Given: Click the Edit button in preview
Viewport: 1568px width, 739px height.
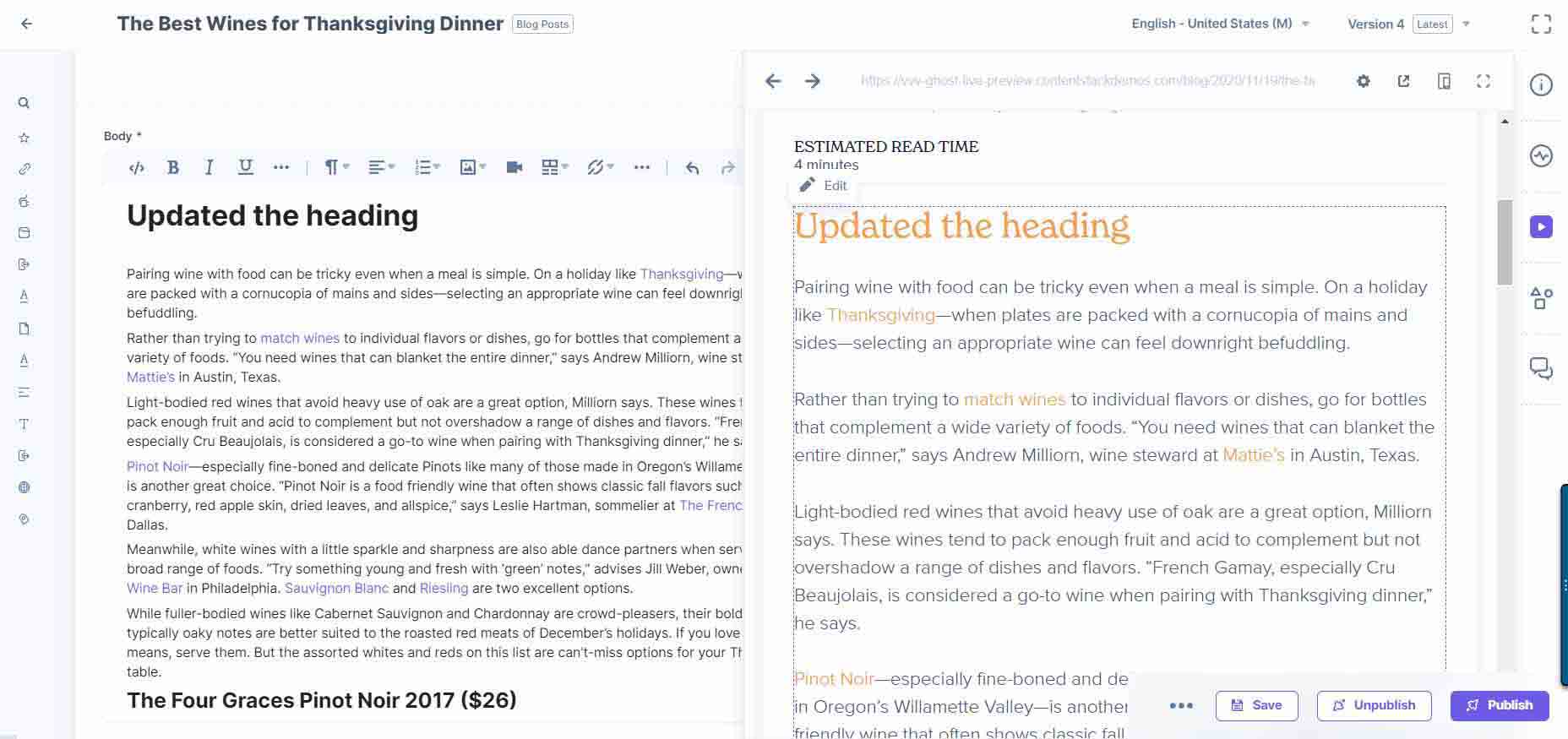Looking at the screenshot, I should pos(824,185).
